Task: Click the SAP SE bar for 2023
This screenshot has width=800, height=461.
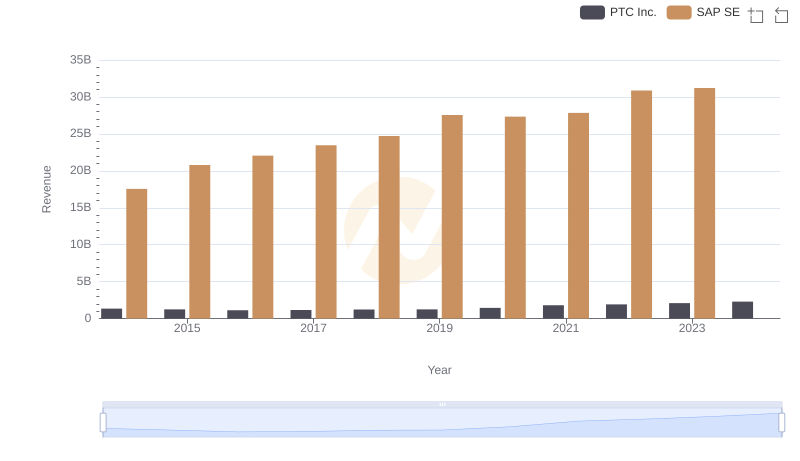Action: [x=705, y=203]
